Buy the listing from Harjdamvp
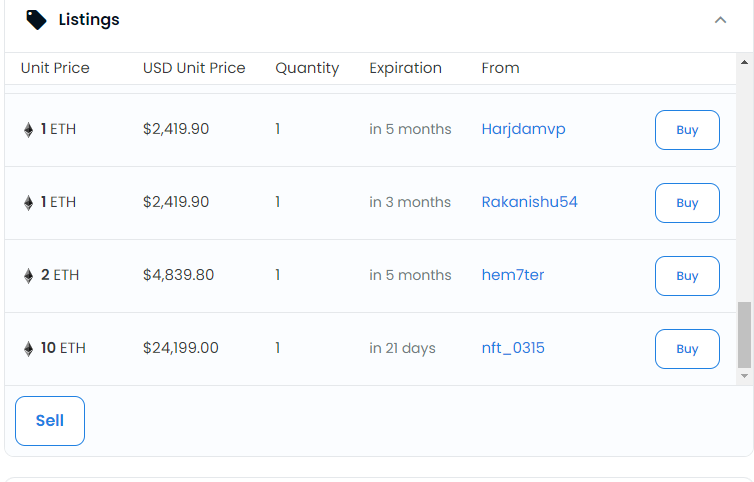This screenshot has height=482, width=754. pos(687,130)
